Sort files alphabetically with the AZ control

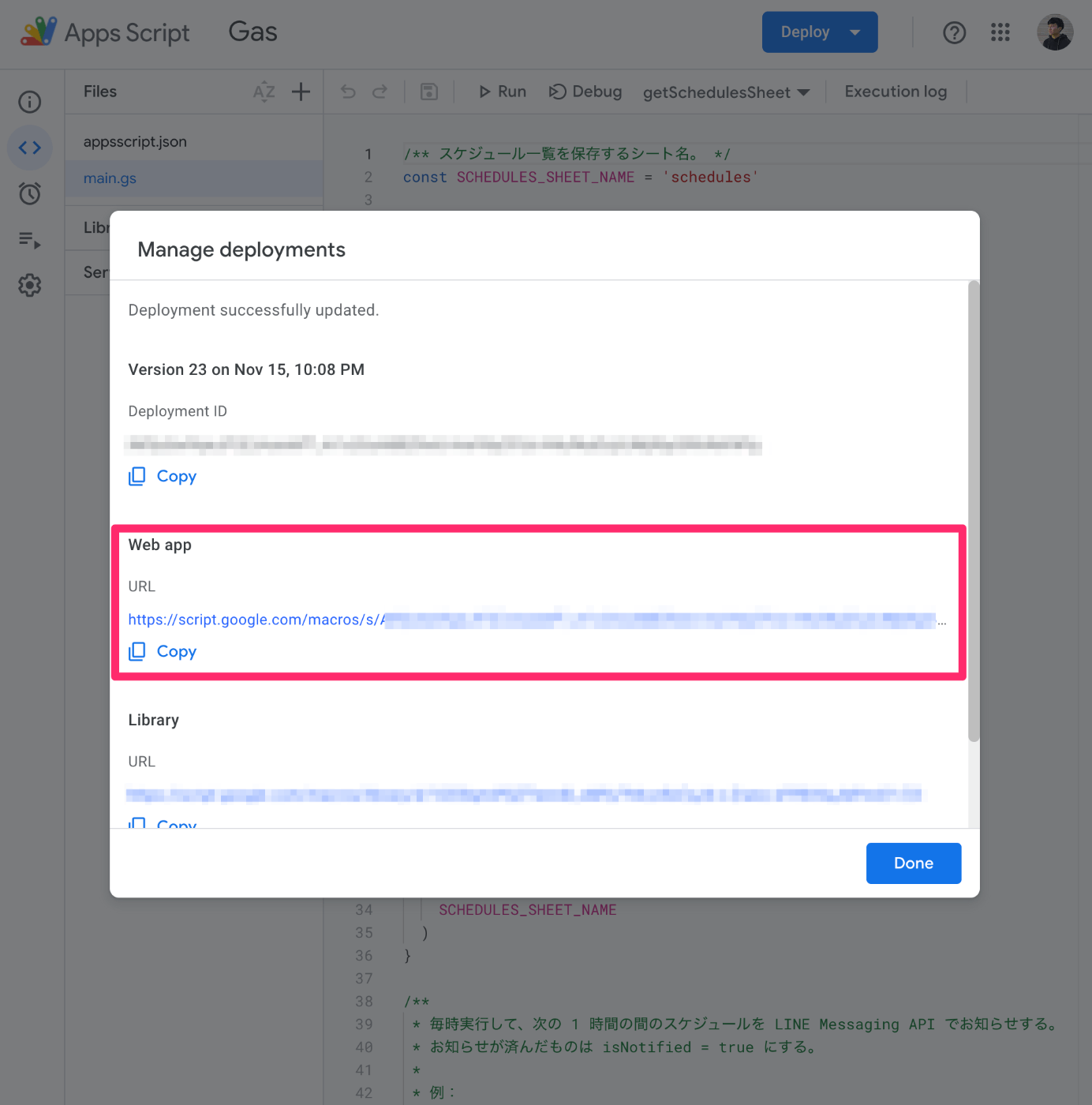click(264, 92)
